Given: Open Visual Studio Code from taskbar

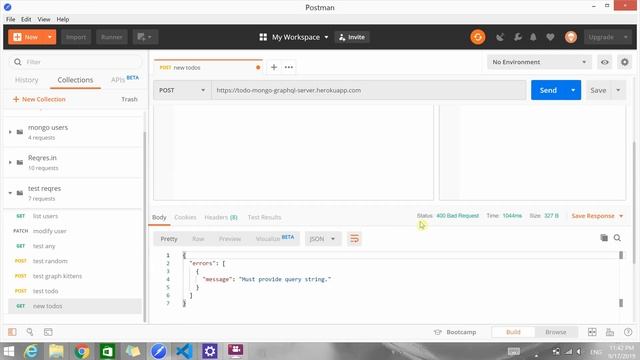Looking at the screenshot, I should 184,351.
